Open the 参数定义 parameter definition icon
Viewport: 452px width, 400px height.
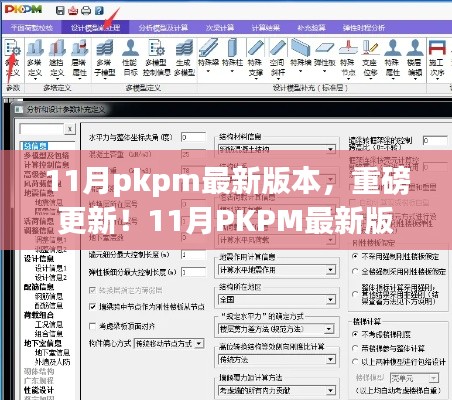[x=13, y=58]
